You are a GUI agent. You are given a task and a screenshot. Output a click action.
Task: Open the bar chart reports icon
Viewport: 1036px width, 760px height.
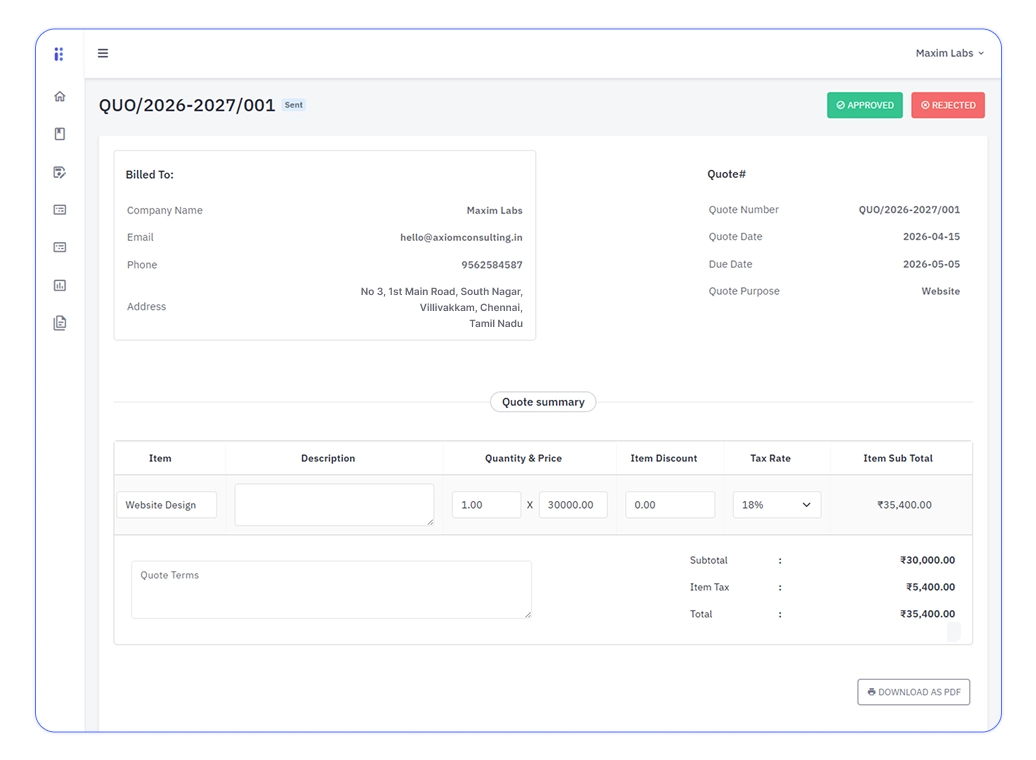59,285
